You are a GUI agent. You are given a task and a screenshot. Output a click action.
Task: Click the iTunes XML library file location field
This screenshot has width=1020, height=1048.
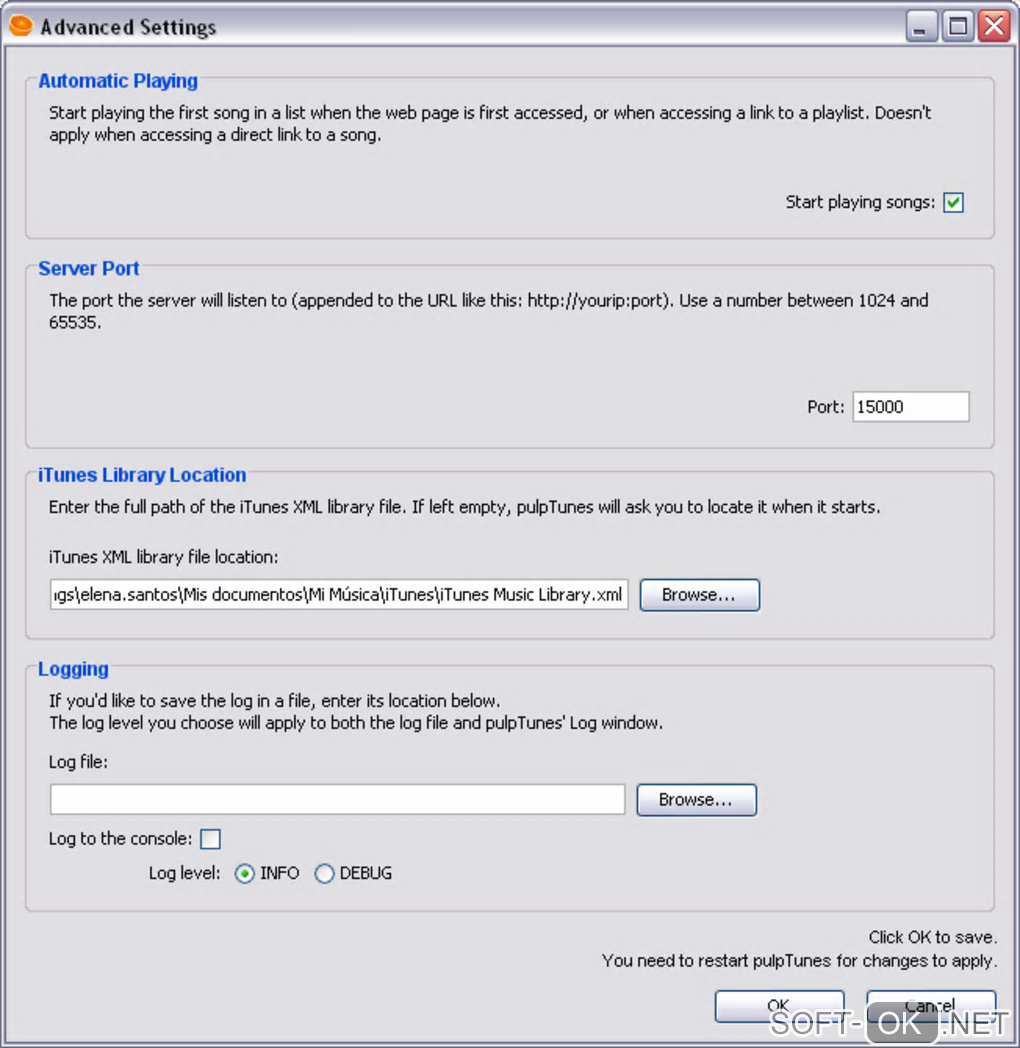[x=339, y=594]
